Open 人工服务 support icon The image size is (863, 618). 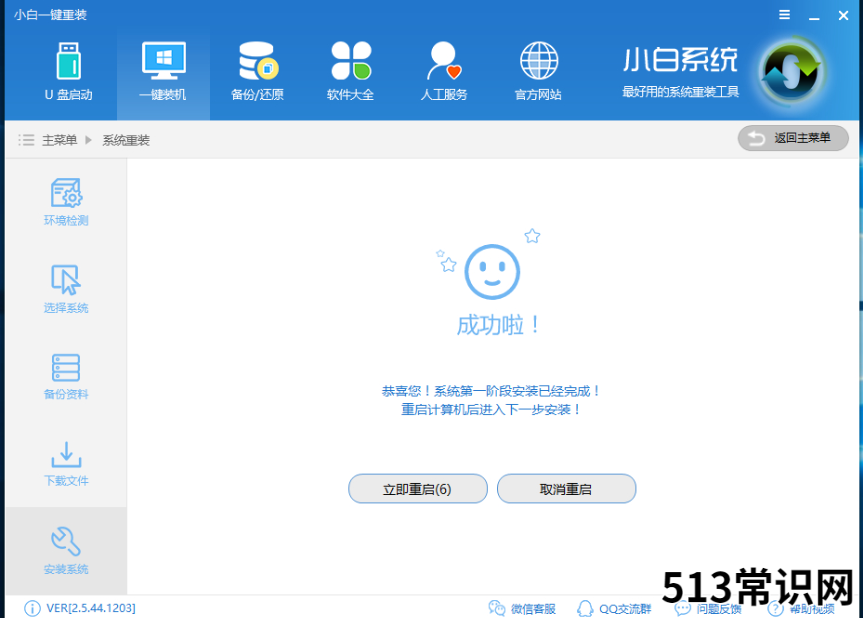(444, 61)
